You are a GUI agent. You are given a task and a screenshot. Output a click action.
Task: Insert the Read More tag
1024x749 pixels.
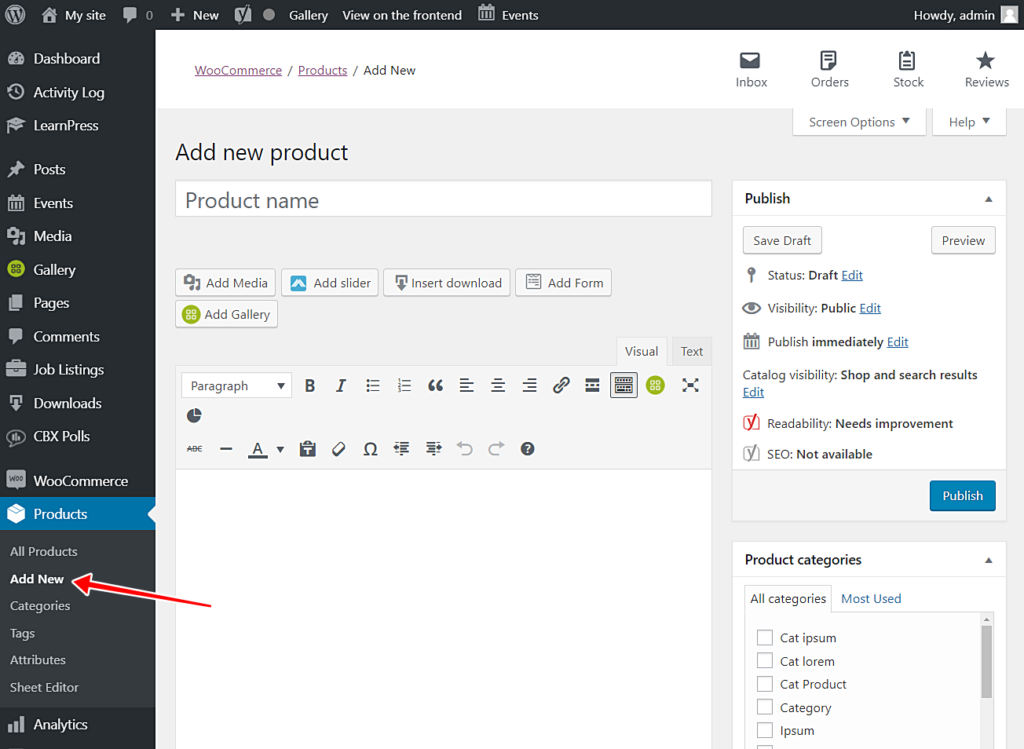point(591,385)
